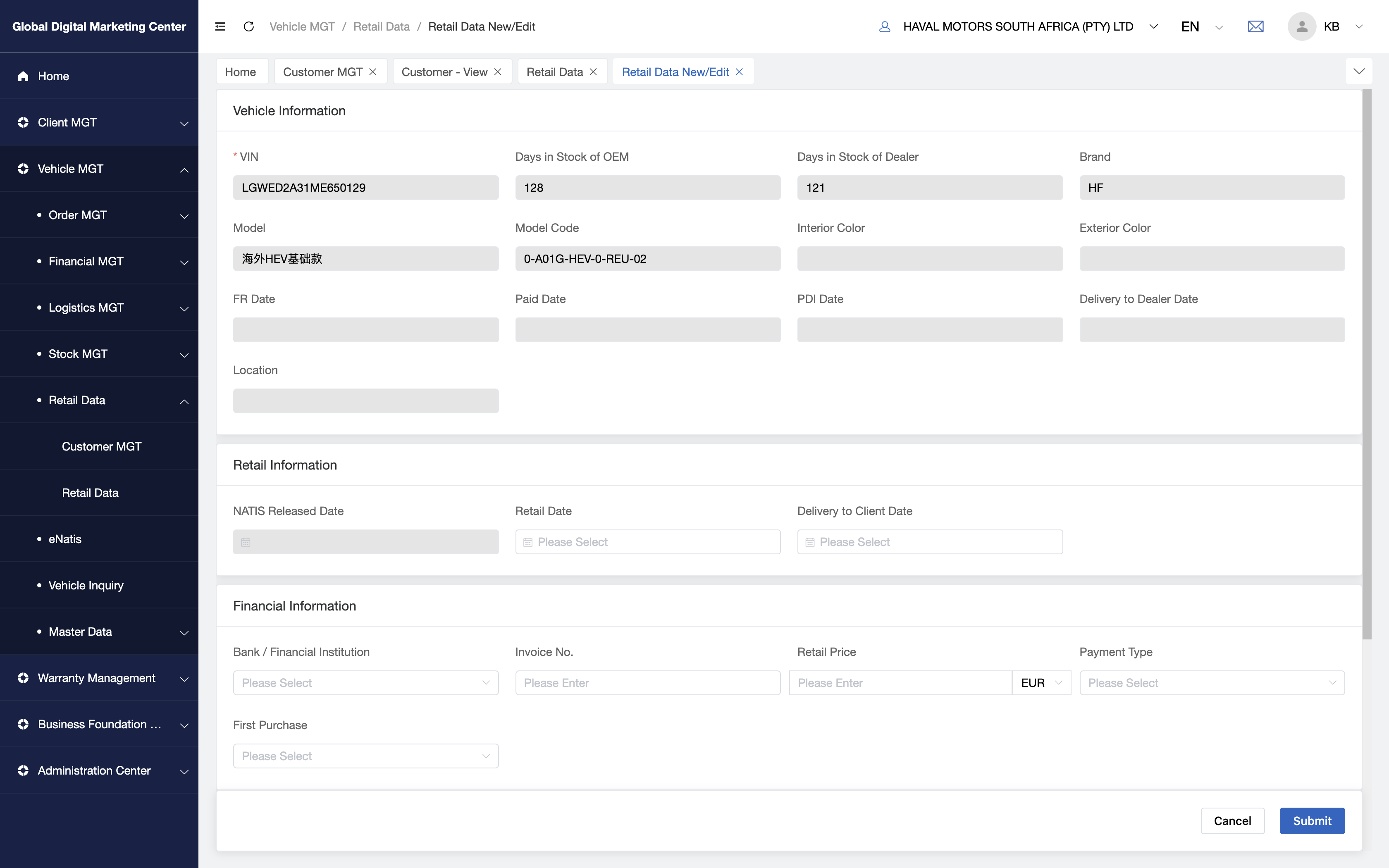Expand Order MGT submenu
This screenshot has height=868, width=1389.
pyautogui.click(x=184, y=216)
